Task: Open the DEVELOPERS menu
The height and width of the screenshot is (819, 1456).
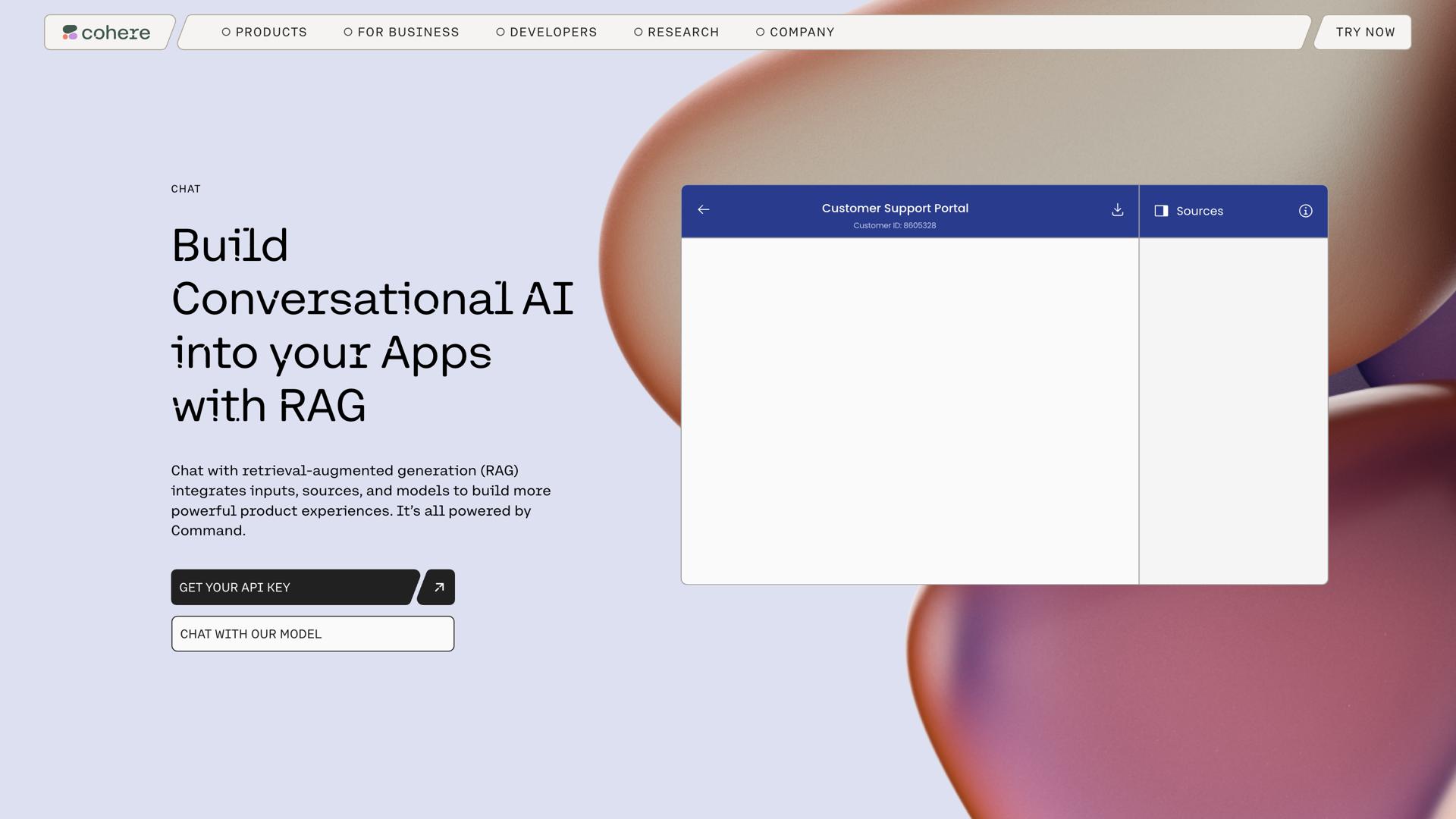Action: tap(546, 33)
